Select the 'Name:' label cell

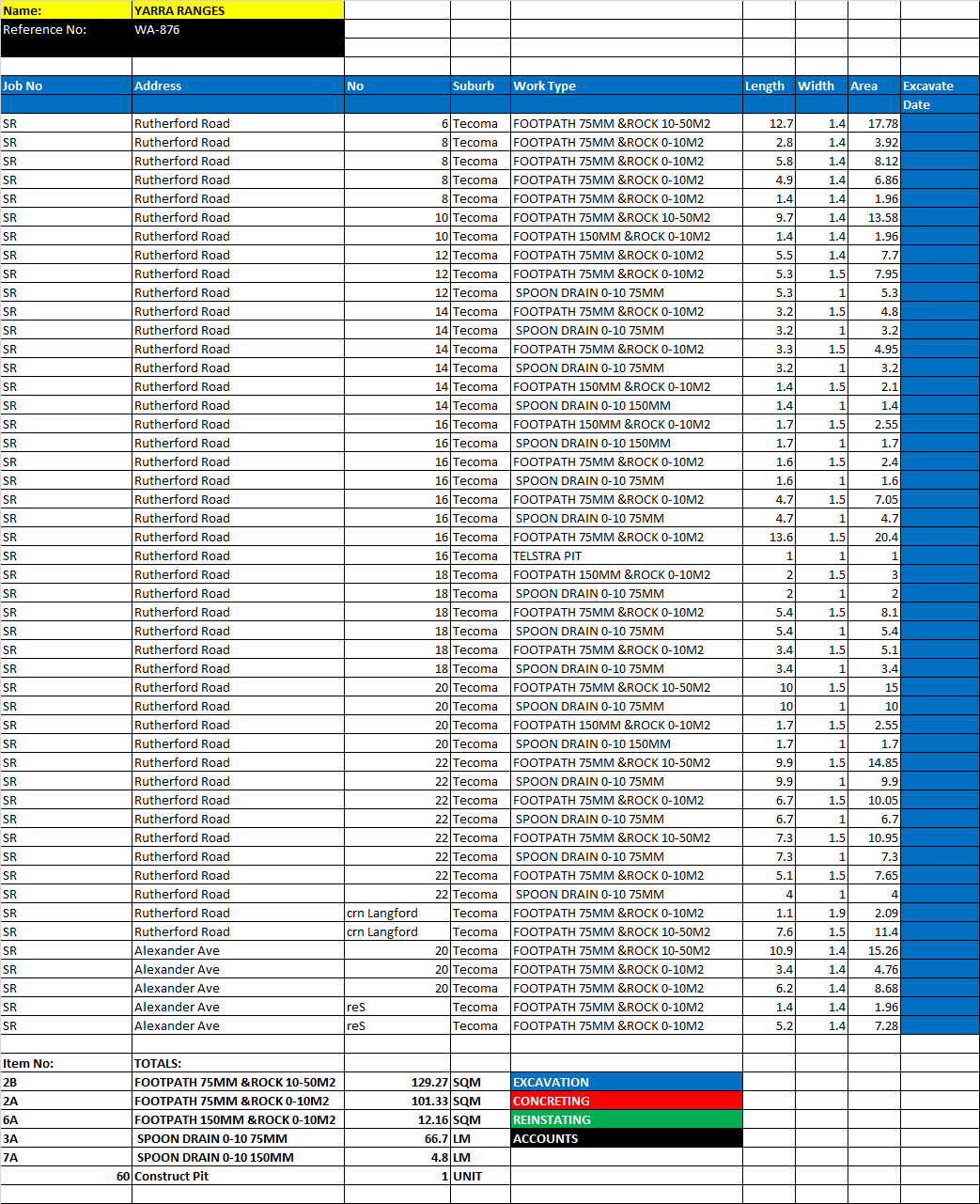coord(66,10)
